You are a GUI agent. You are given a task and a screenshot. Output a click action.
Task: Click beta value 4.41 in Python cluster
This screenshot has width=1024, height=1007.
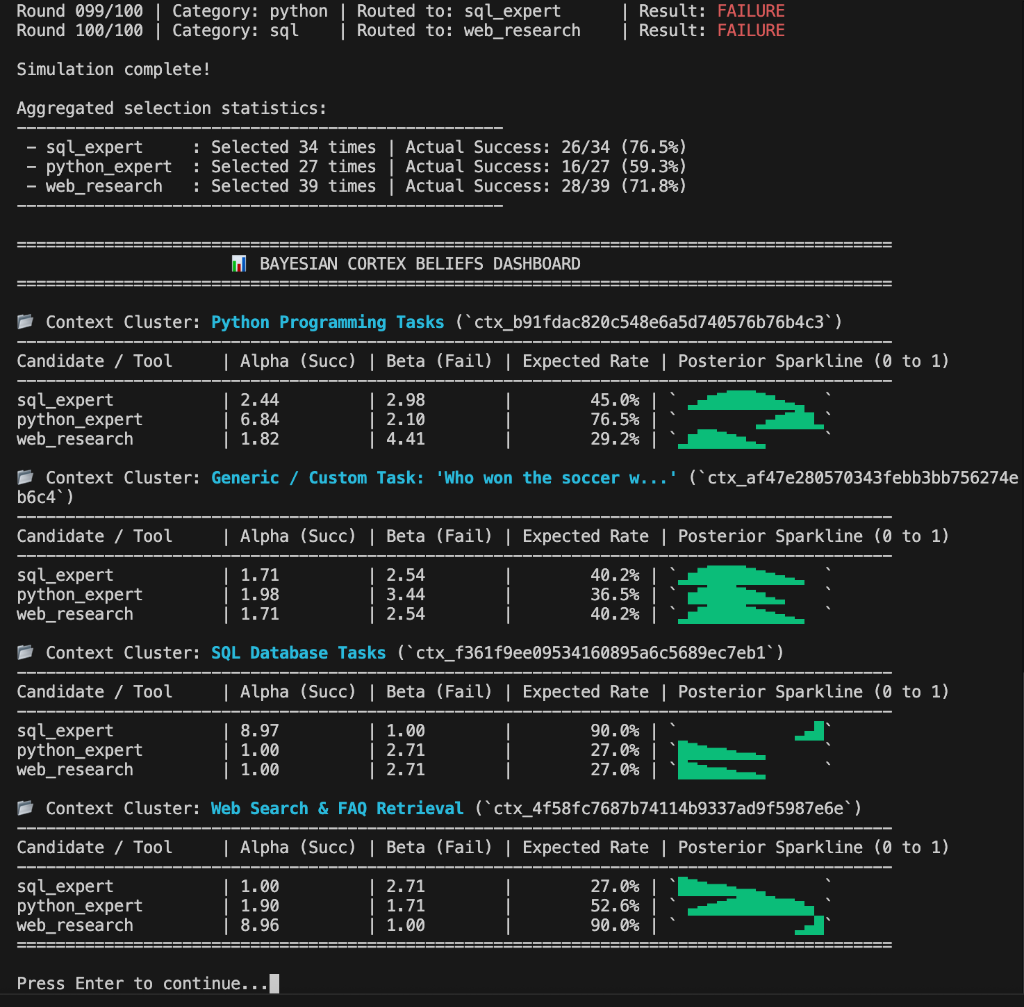pyautogui.click(x=405, y=440)
